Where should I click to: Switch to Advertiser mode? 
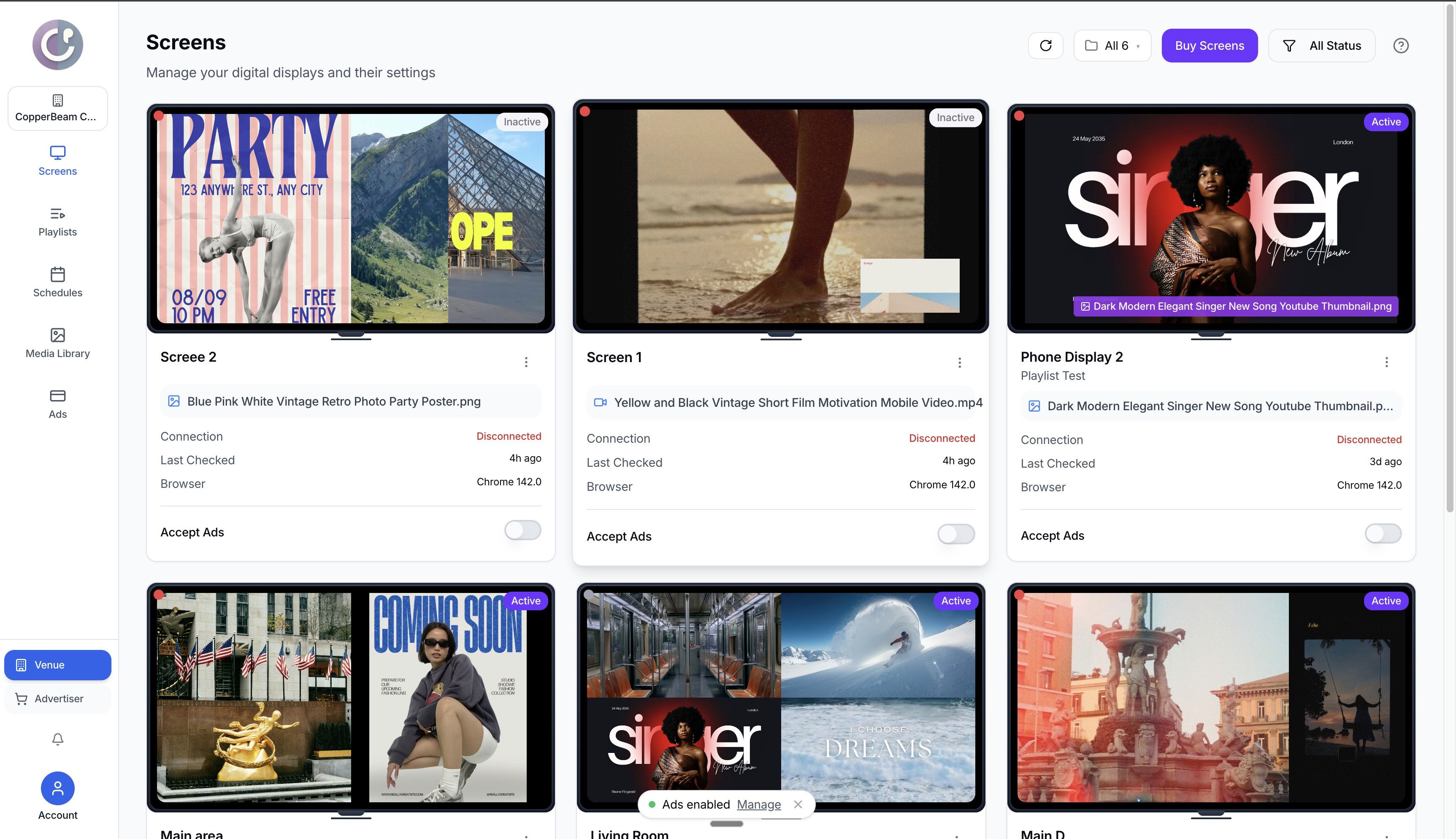click(58, 698)
